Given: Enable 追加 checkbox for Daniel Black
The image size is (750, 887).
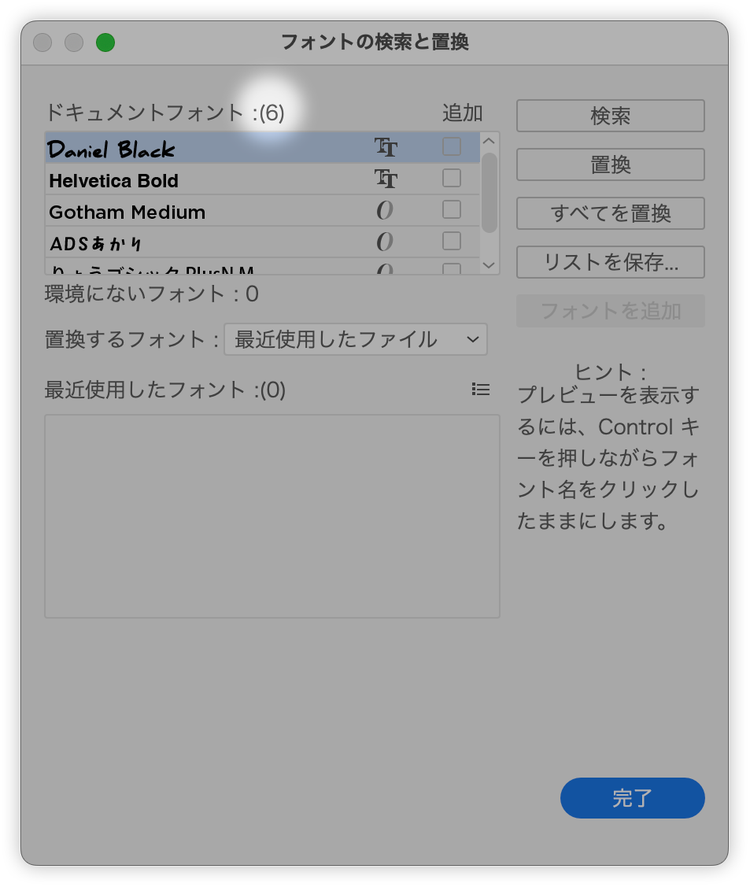Looking at the screenshot, I should [452, 148].
